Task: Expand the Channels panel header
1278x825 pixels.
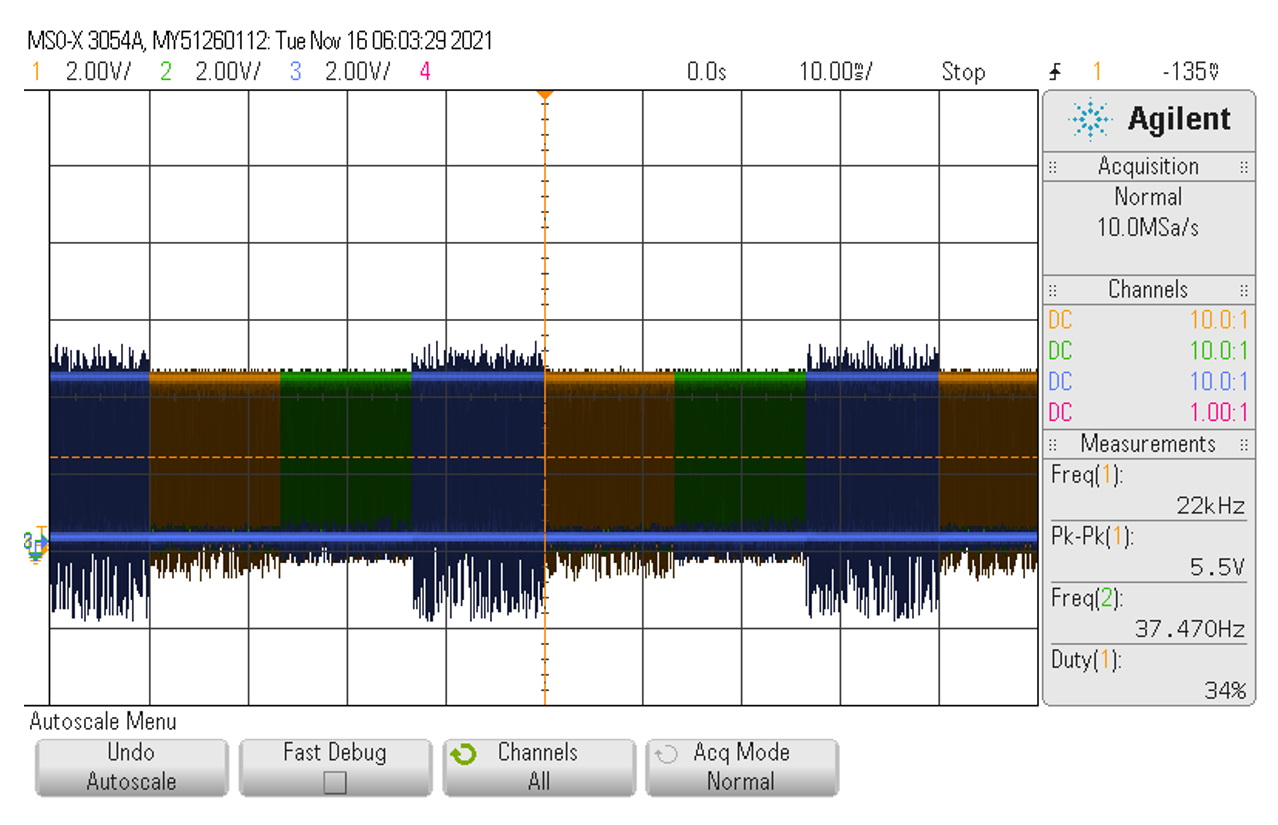Action: click(x=1147, y=290)
